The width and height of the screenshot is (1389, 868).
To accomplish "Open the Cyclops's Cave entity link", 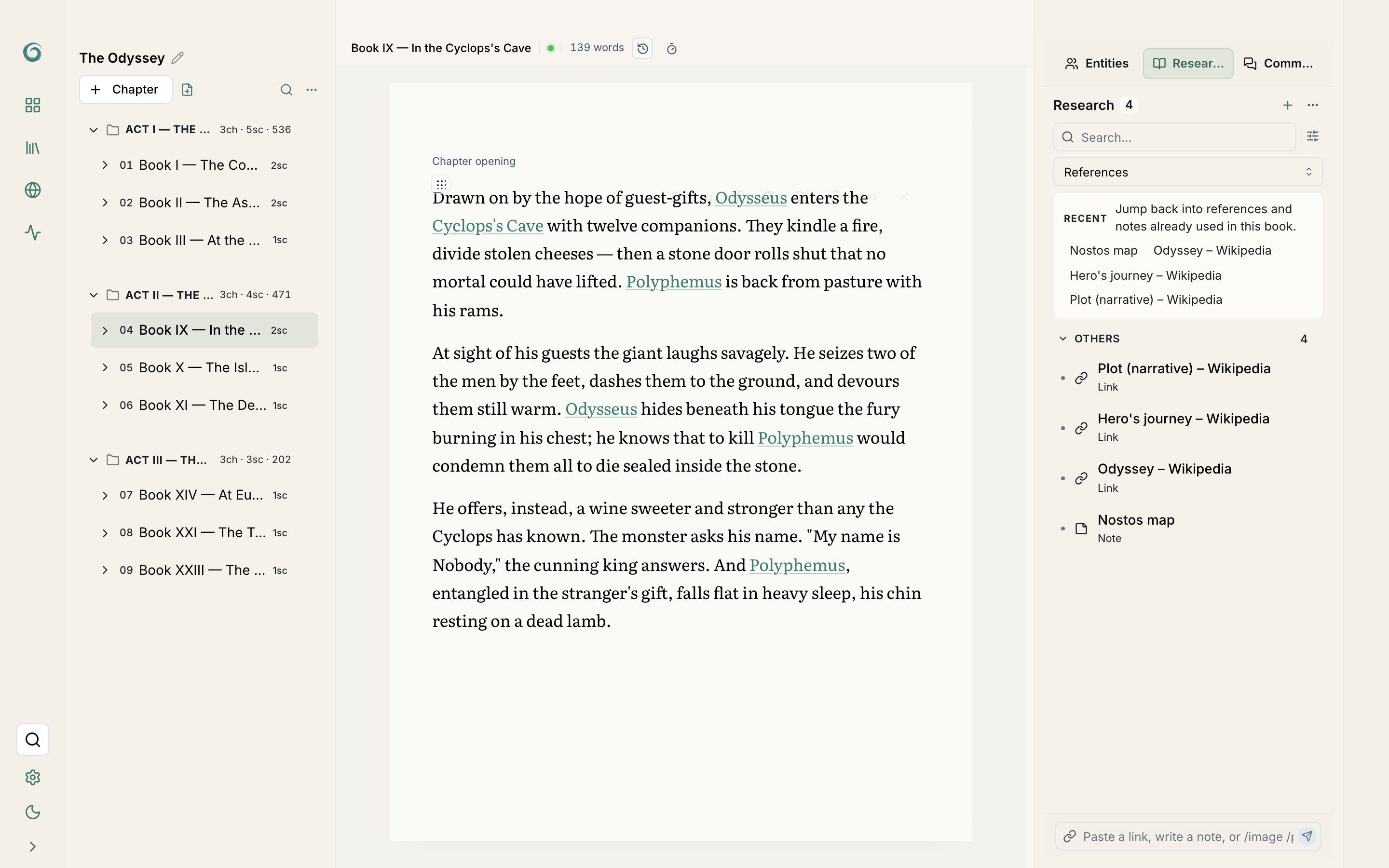I will (487, 226).
